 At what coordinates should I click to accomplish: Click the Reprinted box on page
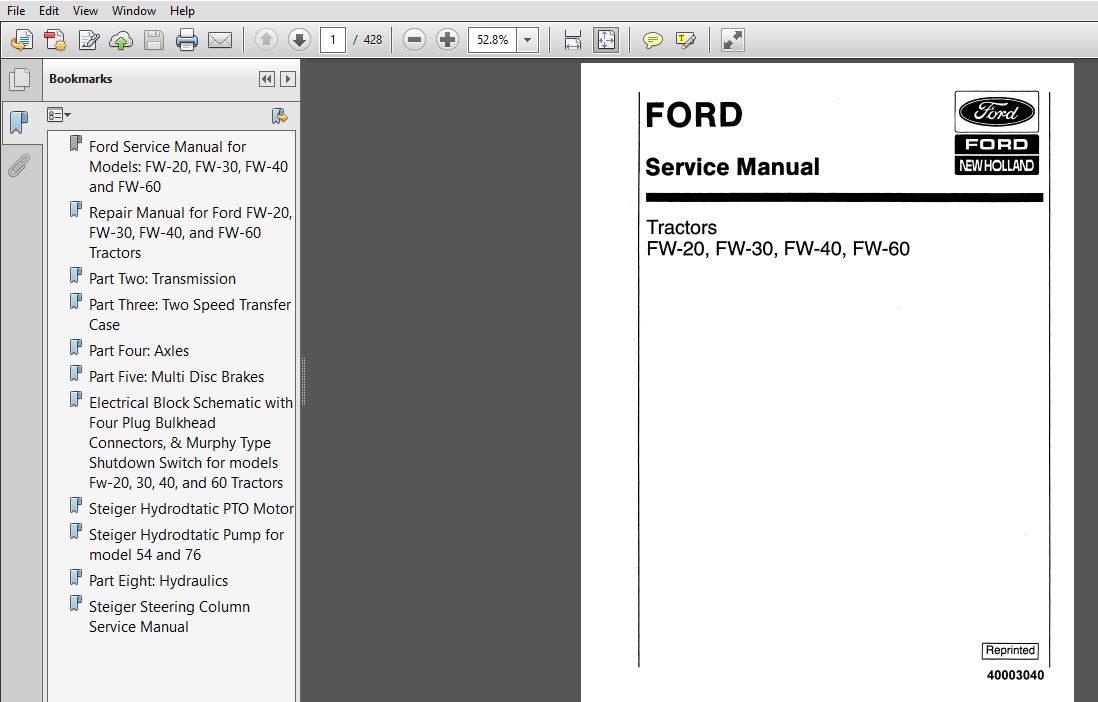1010,651
